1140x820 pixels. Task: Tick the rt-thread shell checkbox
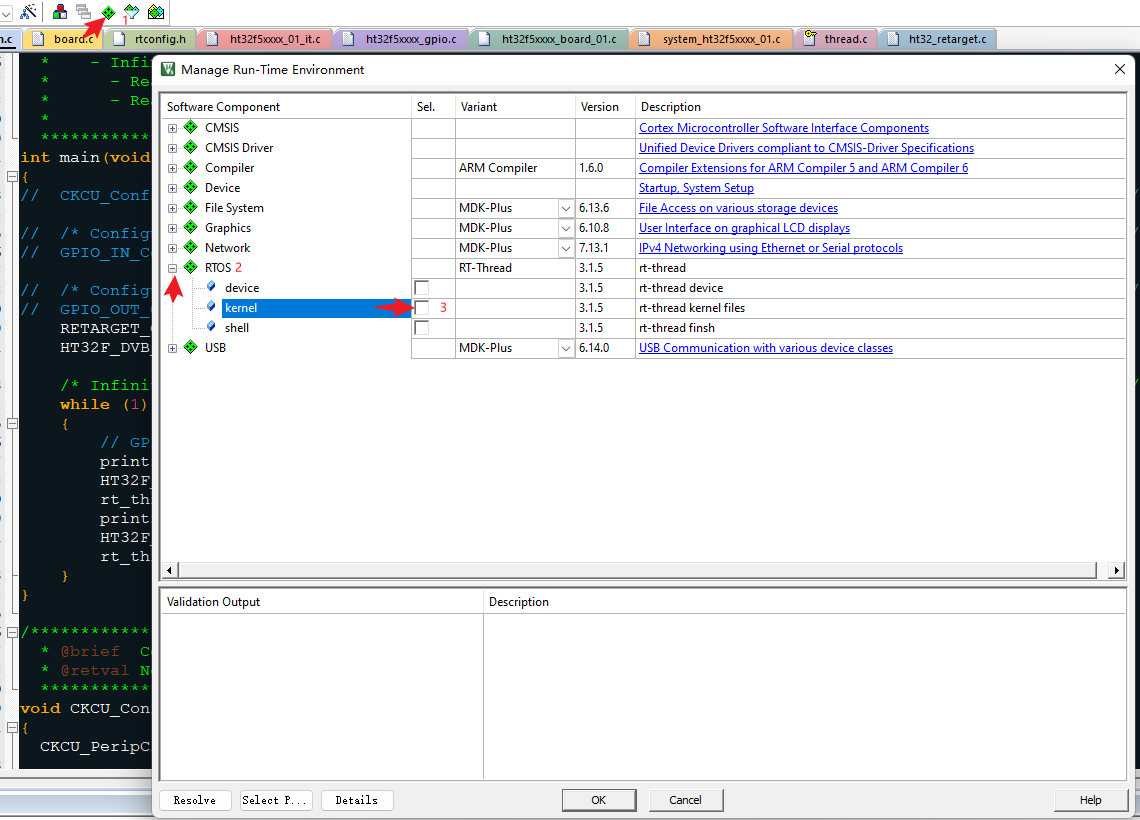point(422,328)
